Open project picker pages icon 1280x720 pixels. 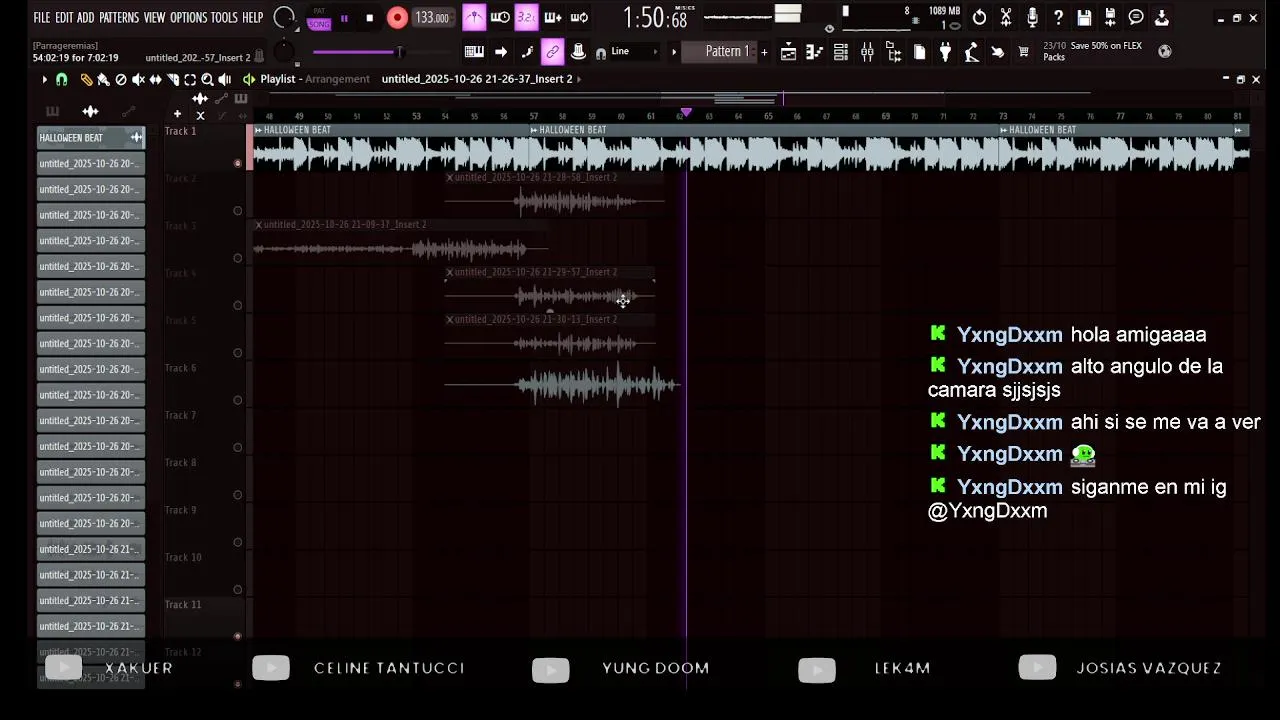[x=919, y=52]
